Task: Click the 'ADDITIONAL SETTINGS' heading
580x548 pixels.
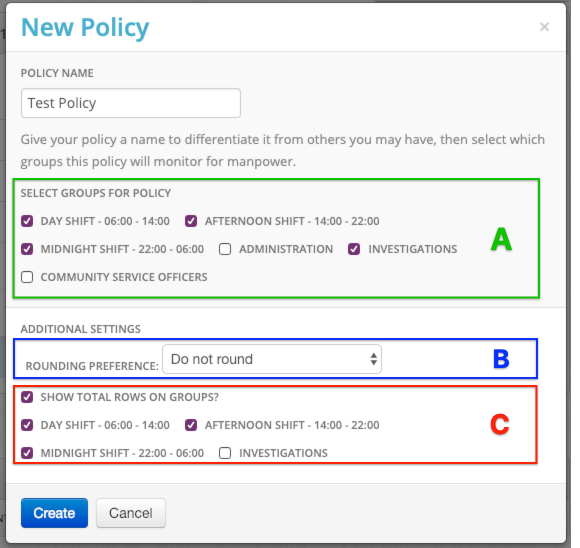Action: coord(81,329)
